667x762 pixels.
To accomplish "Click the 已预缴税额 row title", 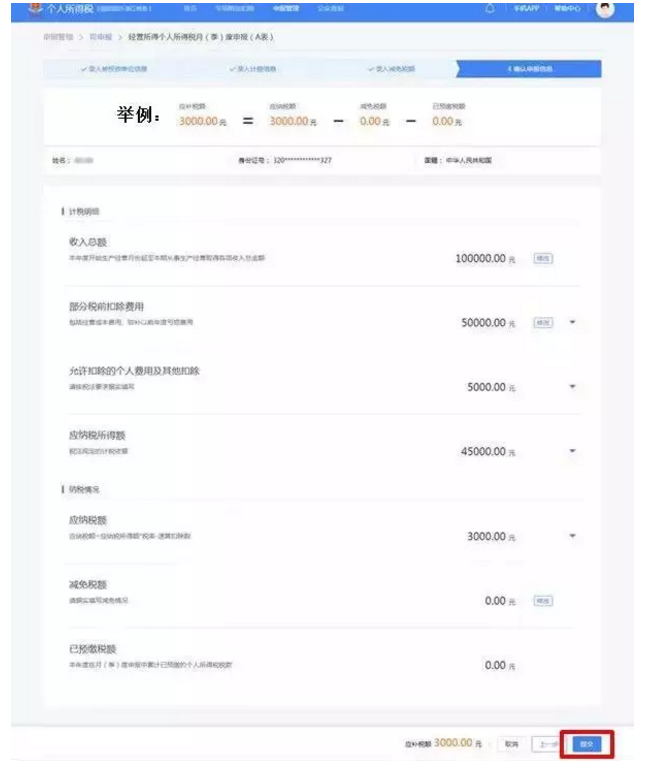I will (x=92, y=649).
